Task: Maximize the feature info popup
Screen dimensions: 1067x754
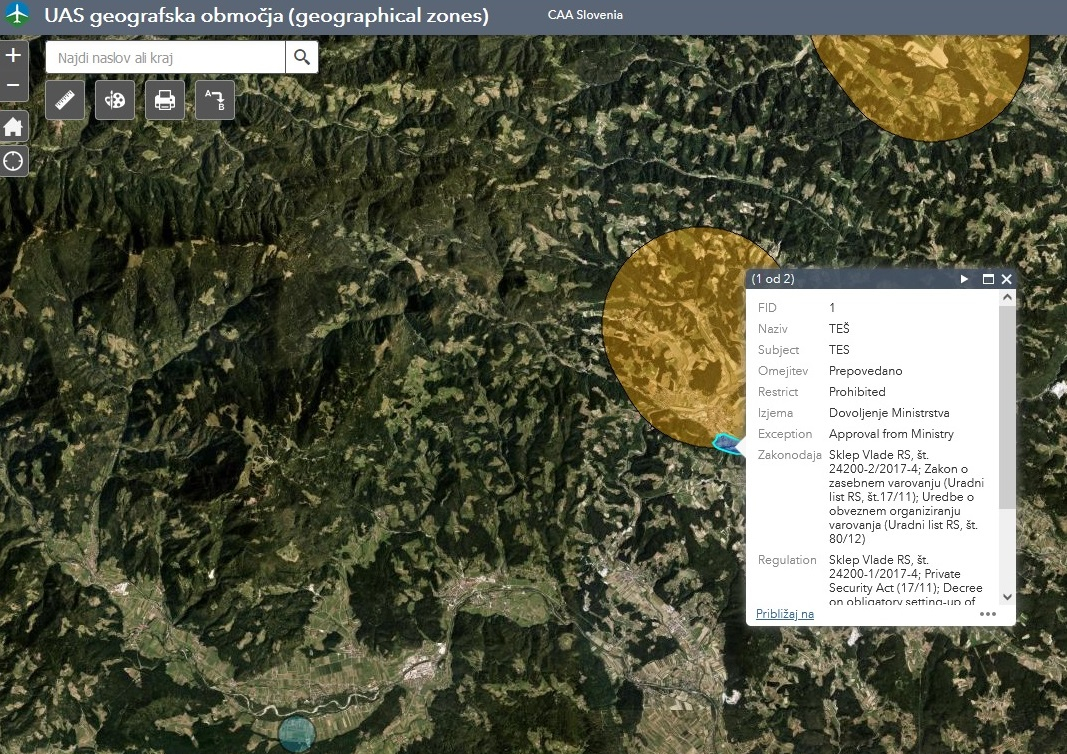Action: (x=988, y=279)
